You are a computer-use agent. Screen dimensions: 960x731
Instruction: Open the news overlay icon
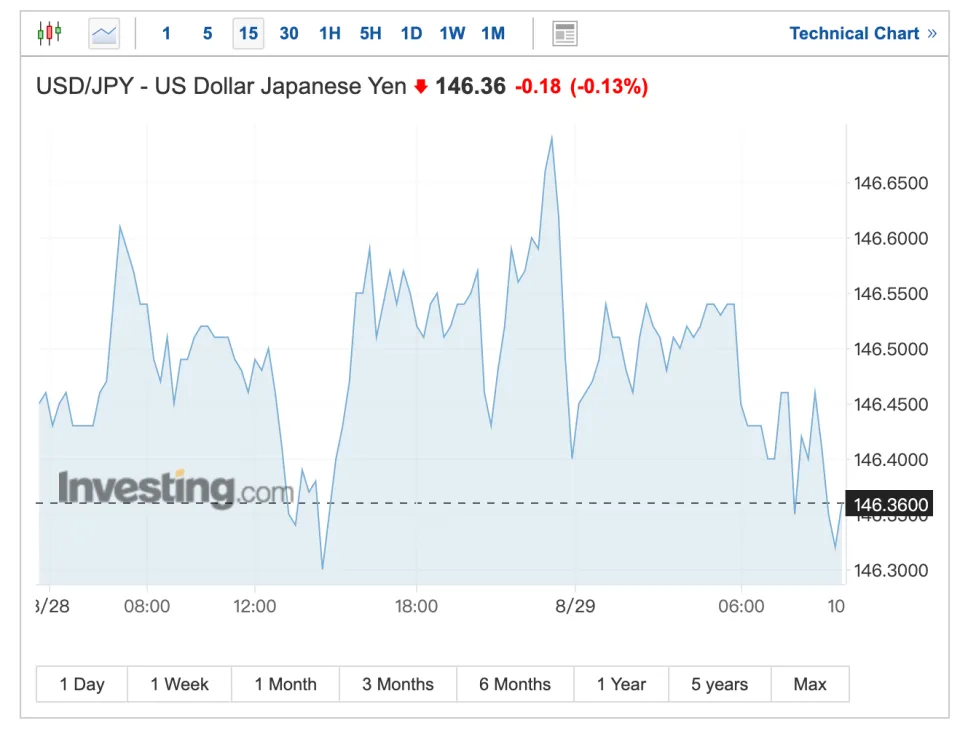[565, 33]
